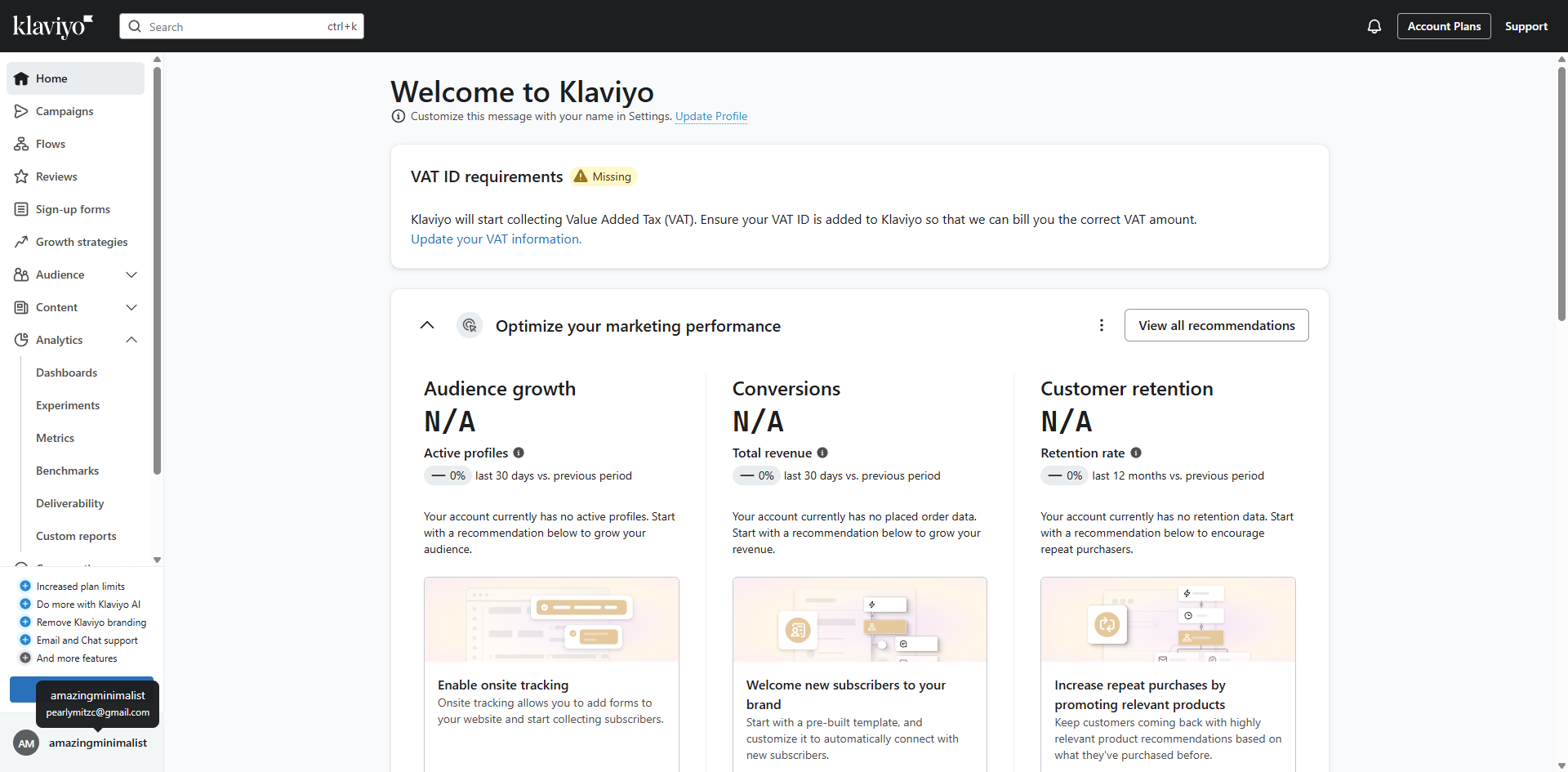The width and height of the screenshot is (1568, 772).
Task: Click the Missing warning badge
Action: [x=603, y=176]
